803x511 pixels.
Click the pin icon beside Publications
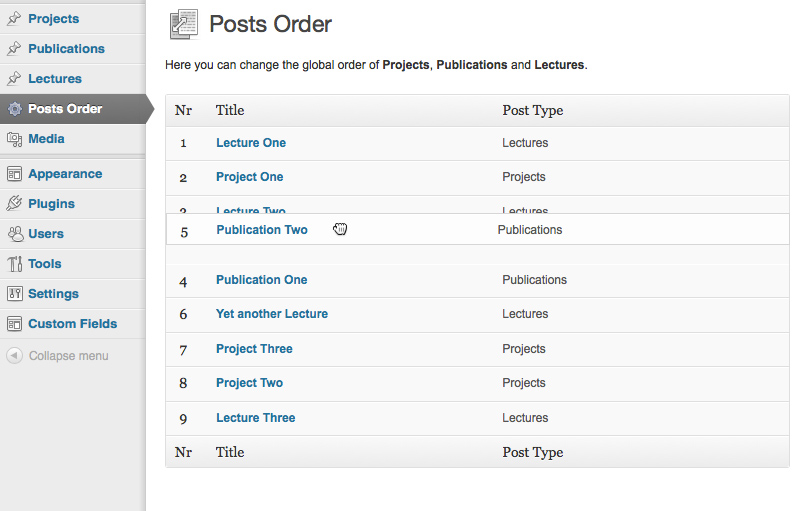(14, 49)
